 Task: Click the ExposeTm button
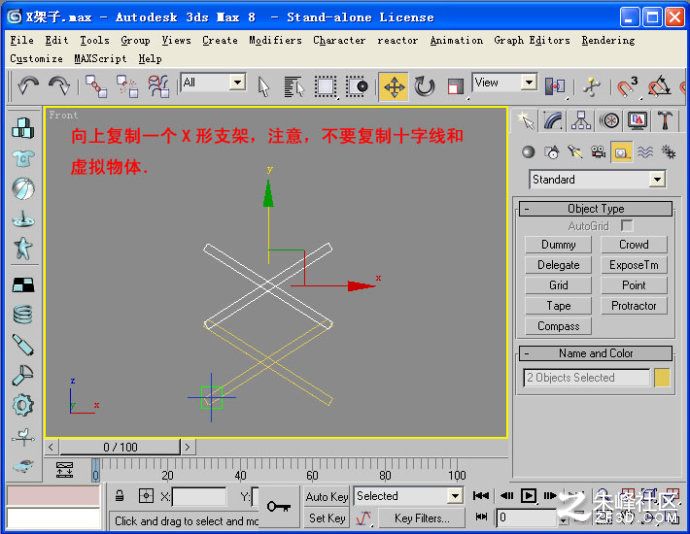pyautogui.click(x=634, y=265)
